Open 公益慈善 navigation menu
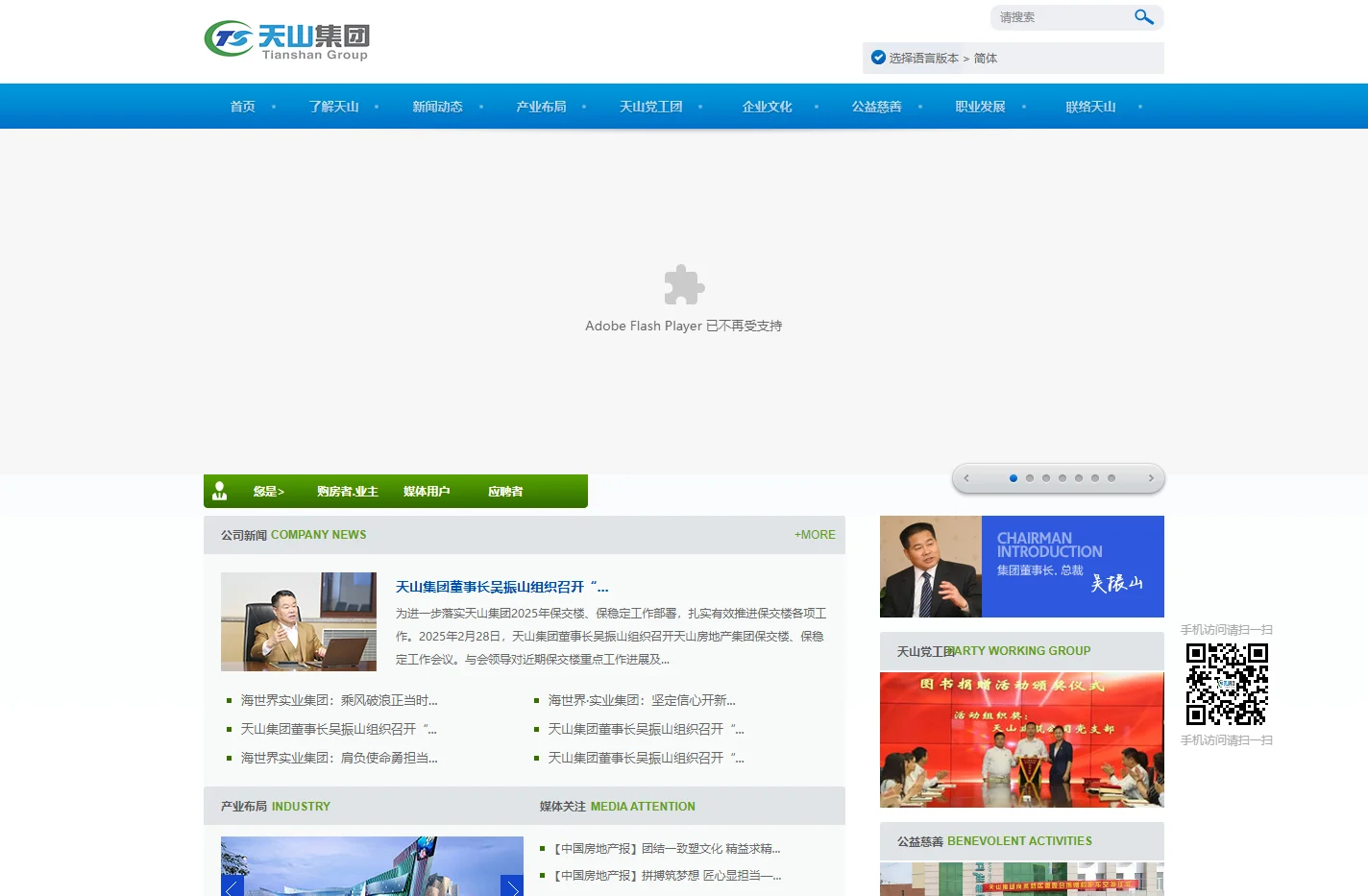Screen dimensions: 1368x896 point(877,107)
